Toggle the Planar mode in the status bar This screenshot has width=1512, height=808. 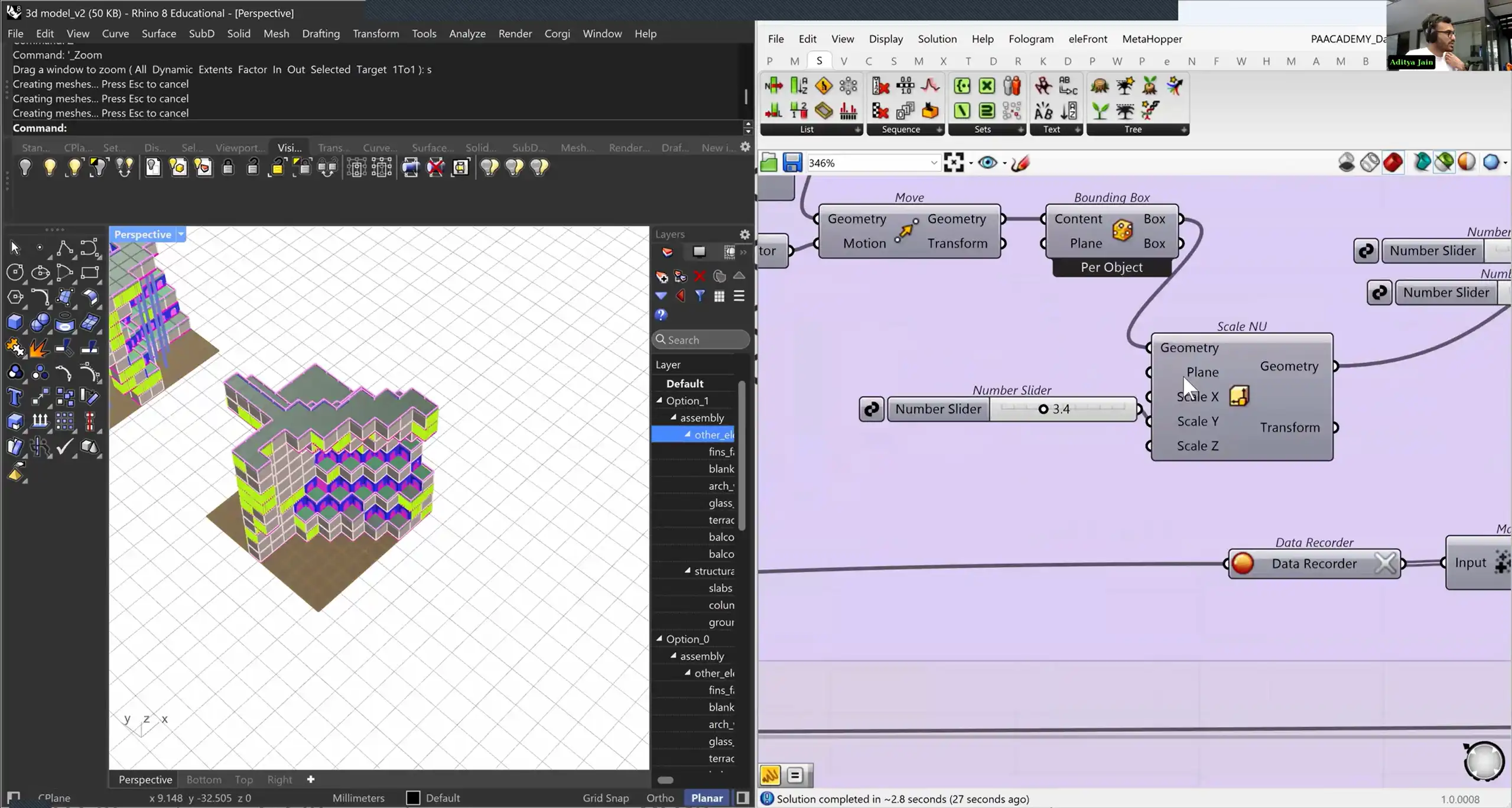pyautogui.click(x=705, y=798)
